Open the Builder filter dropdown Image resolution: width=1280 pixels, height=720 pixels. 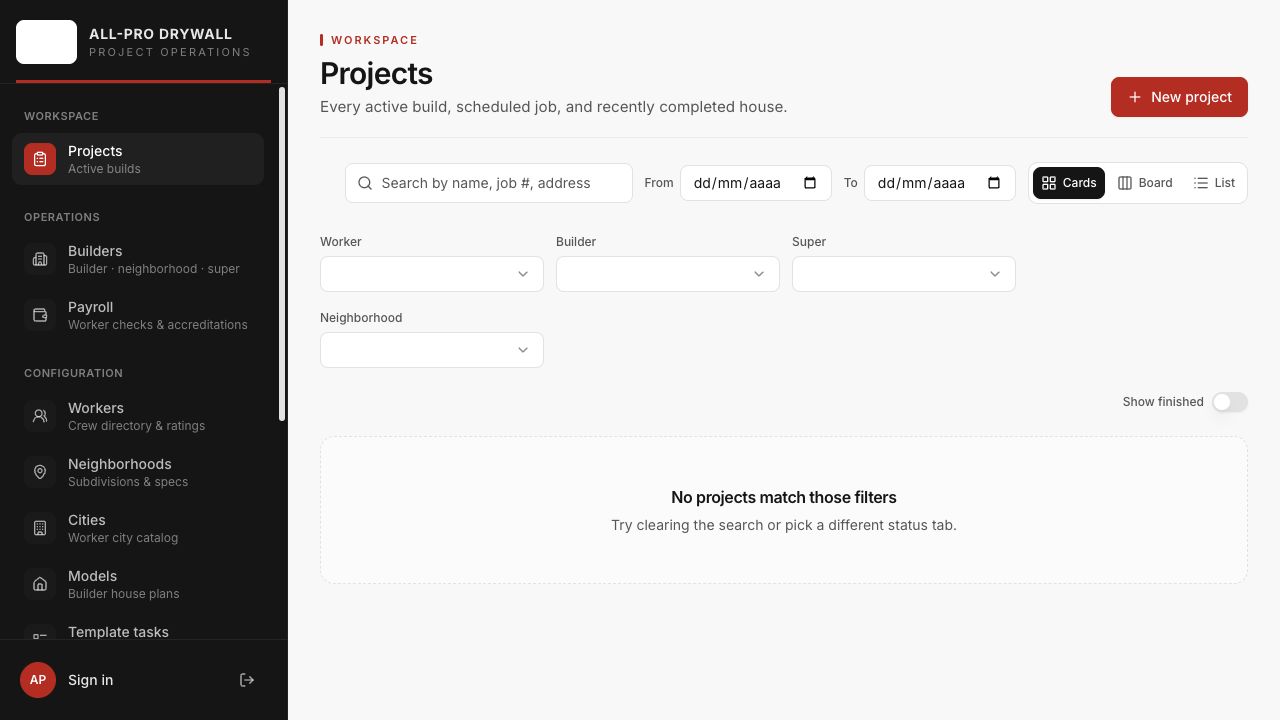668,274
